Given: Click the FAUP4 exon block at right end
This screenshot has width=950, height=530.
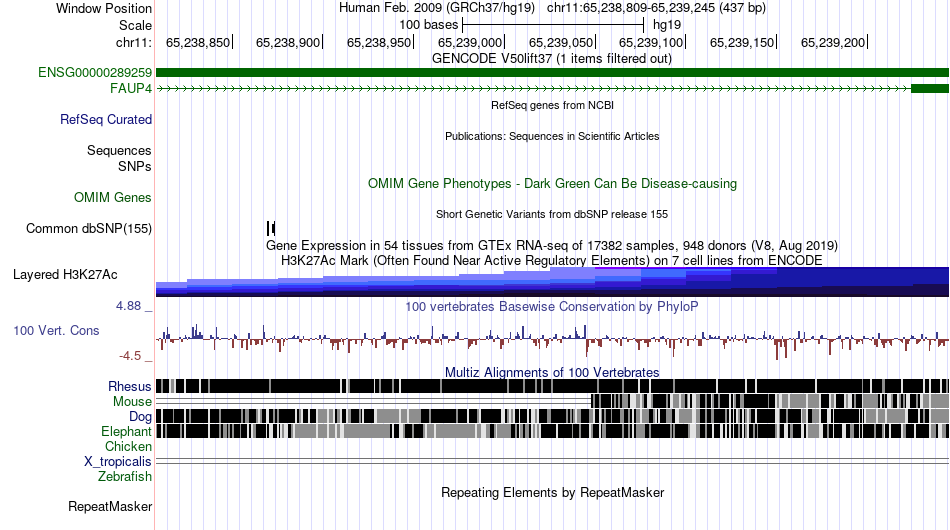Looking at the screenshot, I should (930, 88).
